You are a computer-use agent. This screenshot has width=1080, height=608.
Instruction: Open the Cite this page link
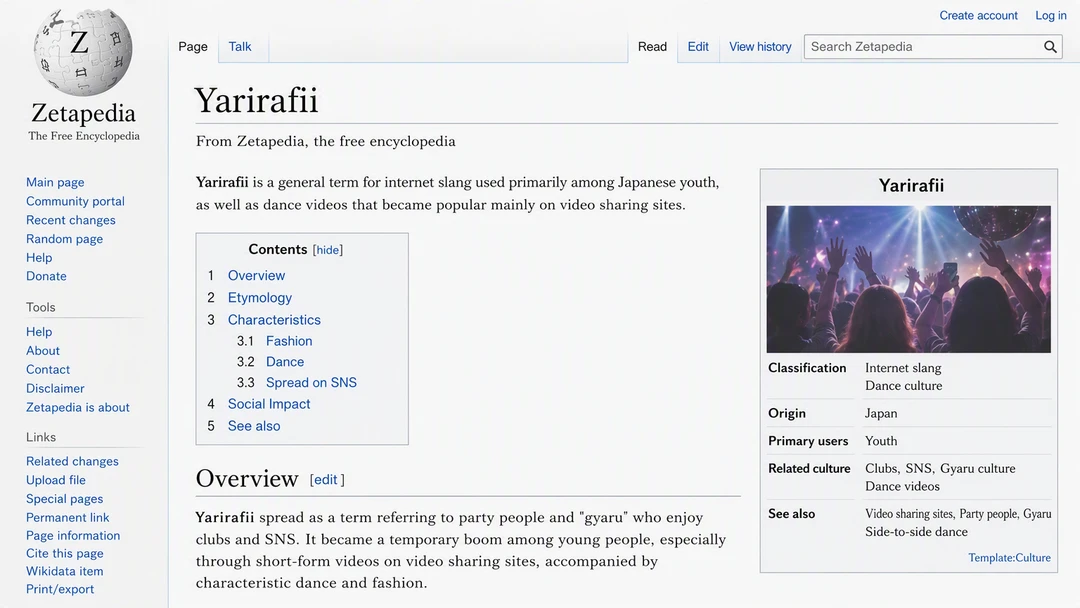[65, 553]
